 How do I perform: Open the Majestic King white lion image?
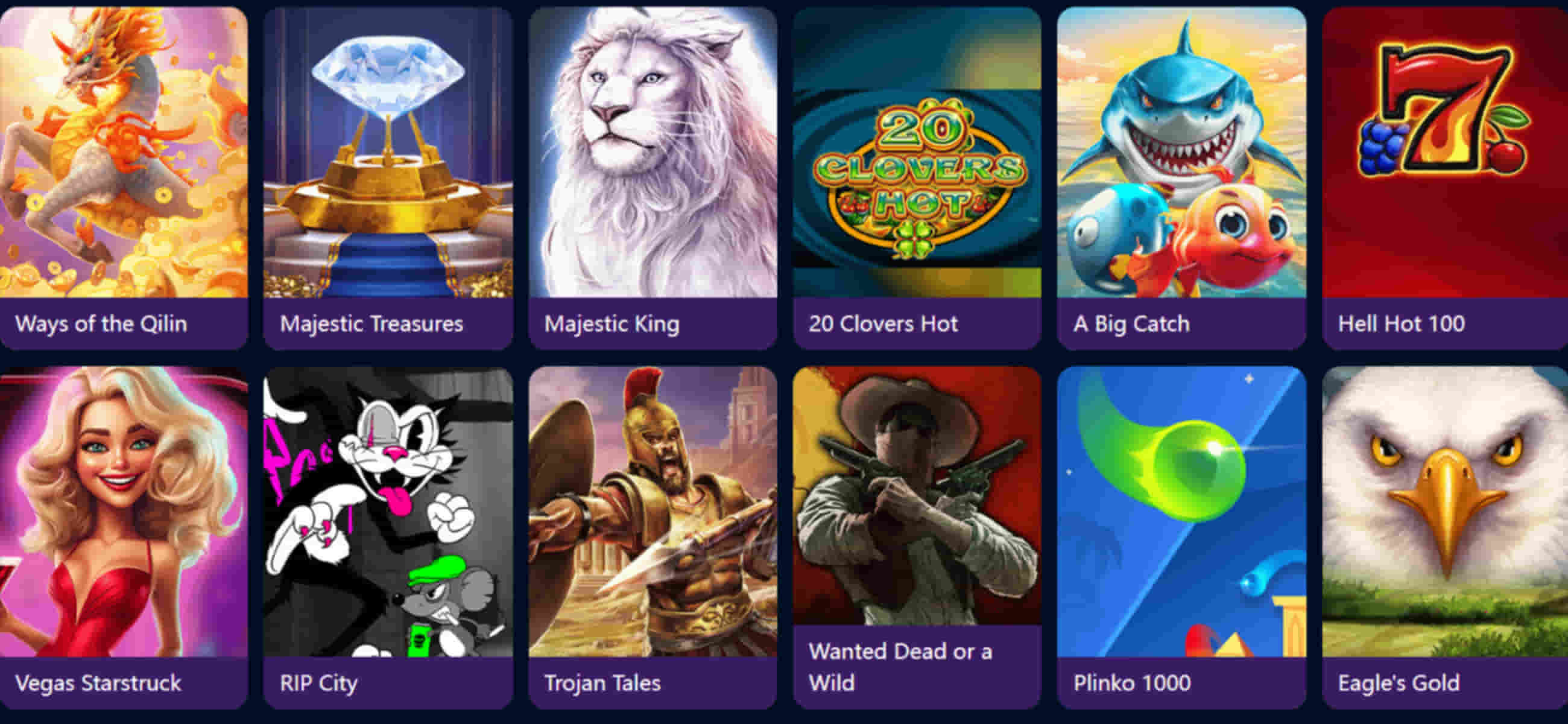(x=653, y=152)
